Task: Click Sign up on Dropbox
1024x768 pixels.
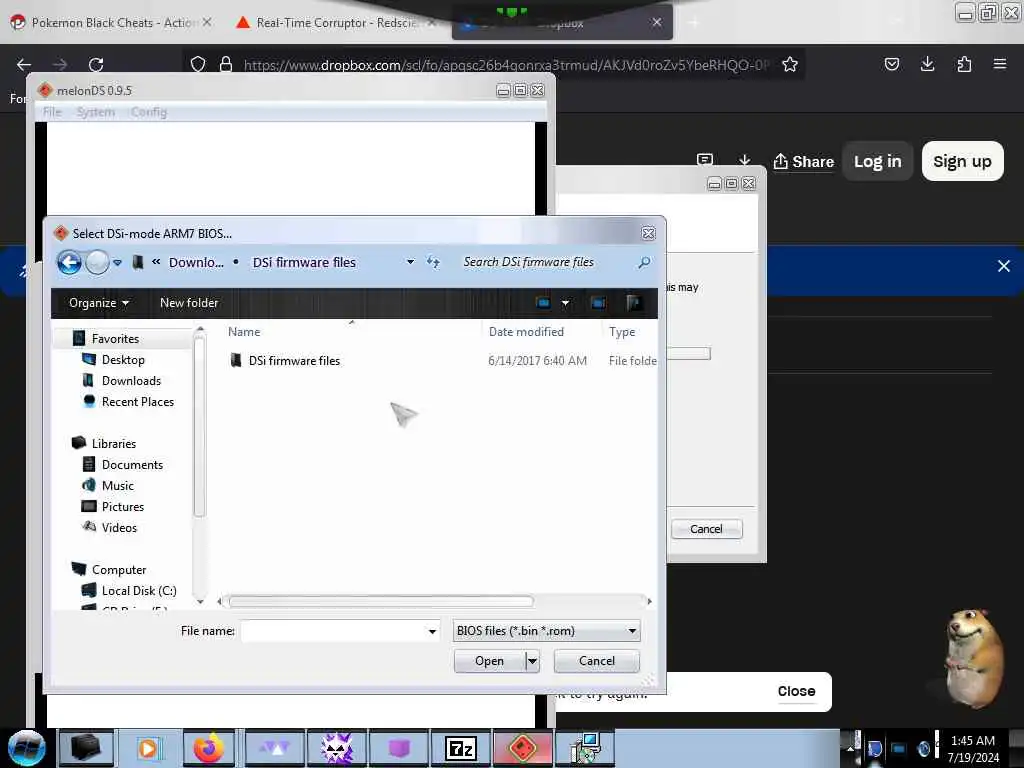Action: pyautogui.click(x=962, y=161)
